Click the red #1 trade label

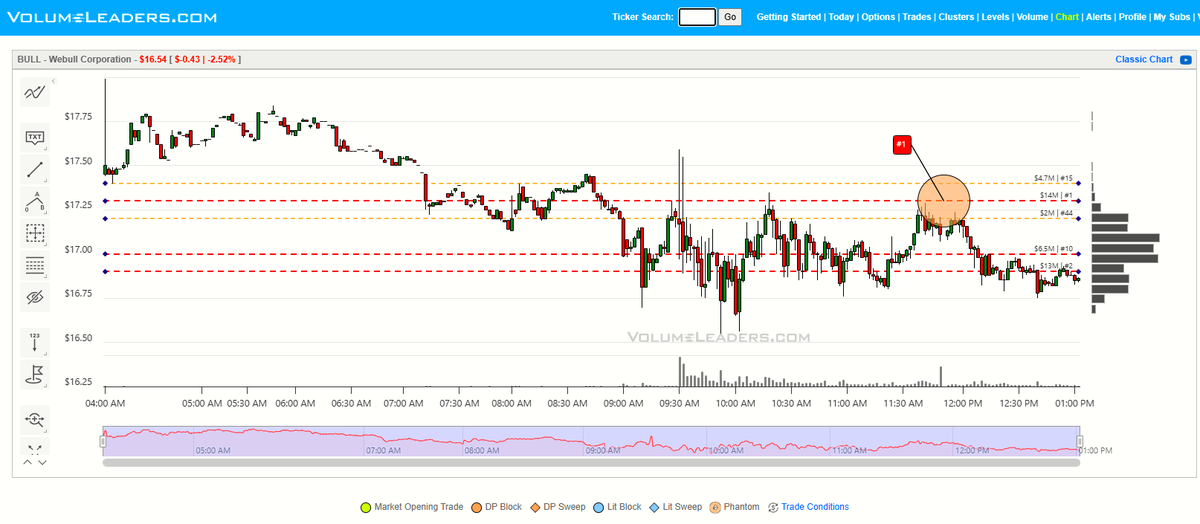pyautogui.click(x=901, y=145)
